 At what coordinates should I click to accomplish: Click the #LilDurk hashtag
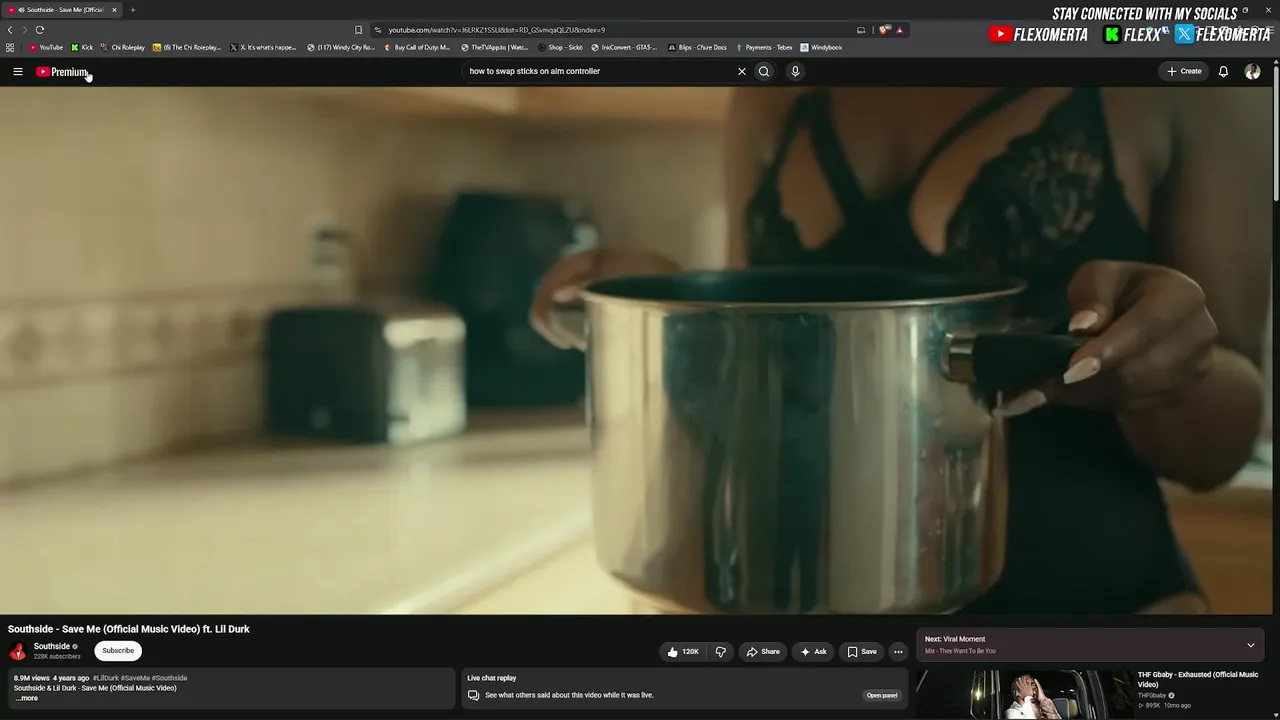coord(106,678)
